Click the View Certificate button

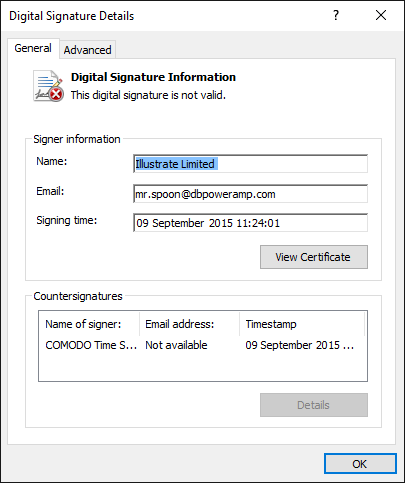coord(314,257)
